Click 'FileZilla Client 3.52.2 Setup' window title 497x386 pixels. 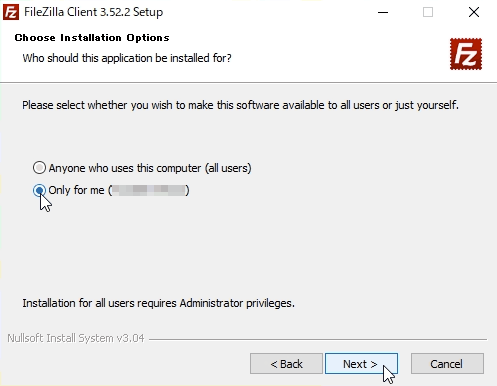tap(94, 12)
